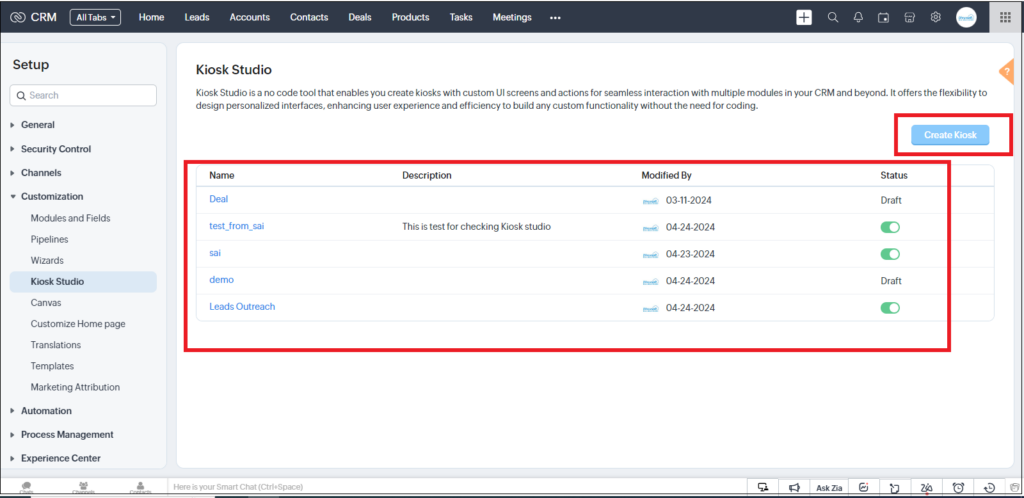The height and width of the screenshot is (498, 1024).
Task: Open Chats in the bottom bar
Action: (27, 487)
